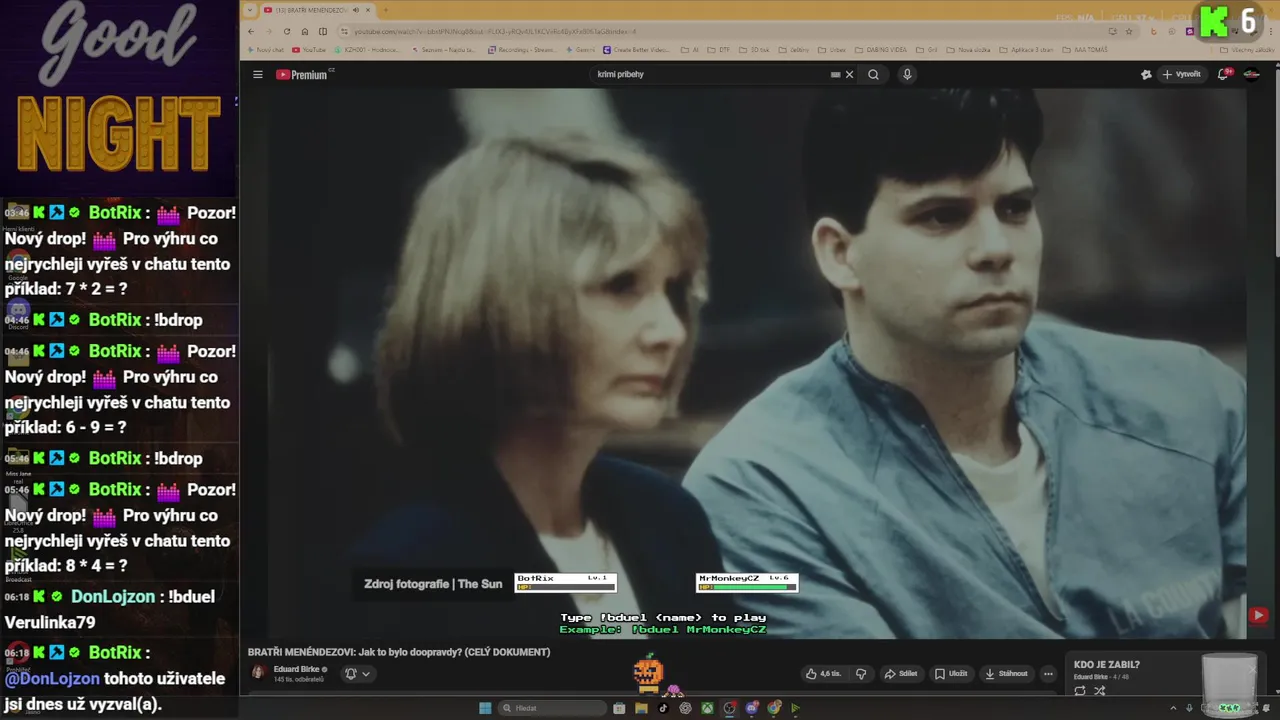Toggle playlist shuffle in KDO JE ZABIL?
The image size is (1280, 720).
tap(1100, 691)
